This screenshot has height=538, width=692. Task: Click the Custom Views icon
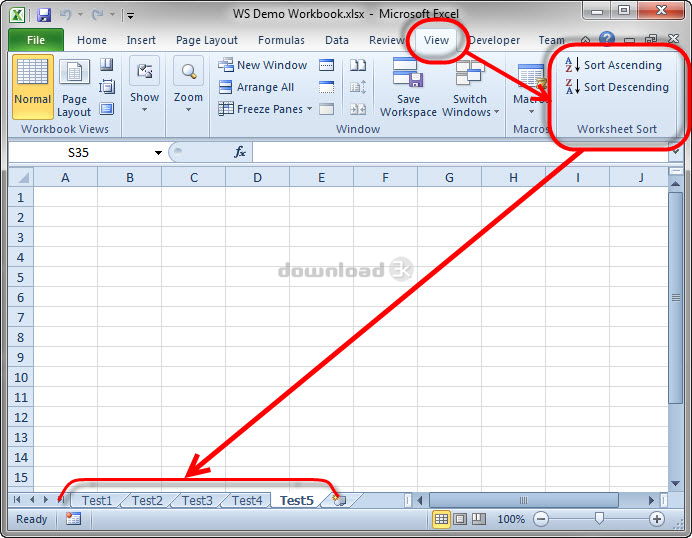[x=107, y=87]
